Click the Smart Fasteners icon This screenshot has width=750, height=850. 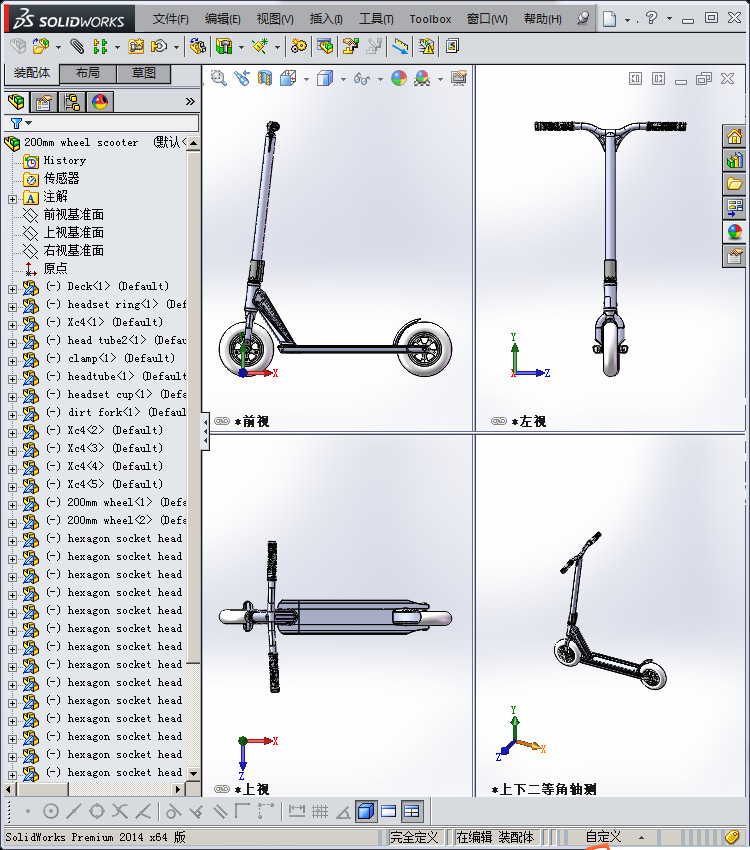tap(135, 47)
